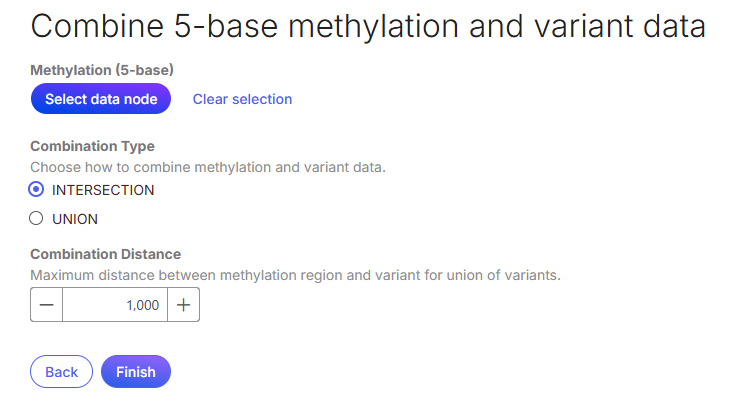Click the Clear selection link
The height and width of the screenshot is (409, 736).
point(242,99)
